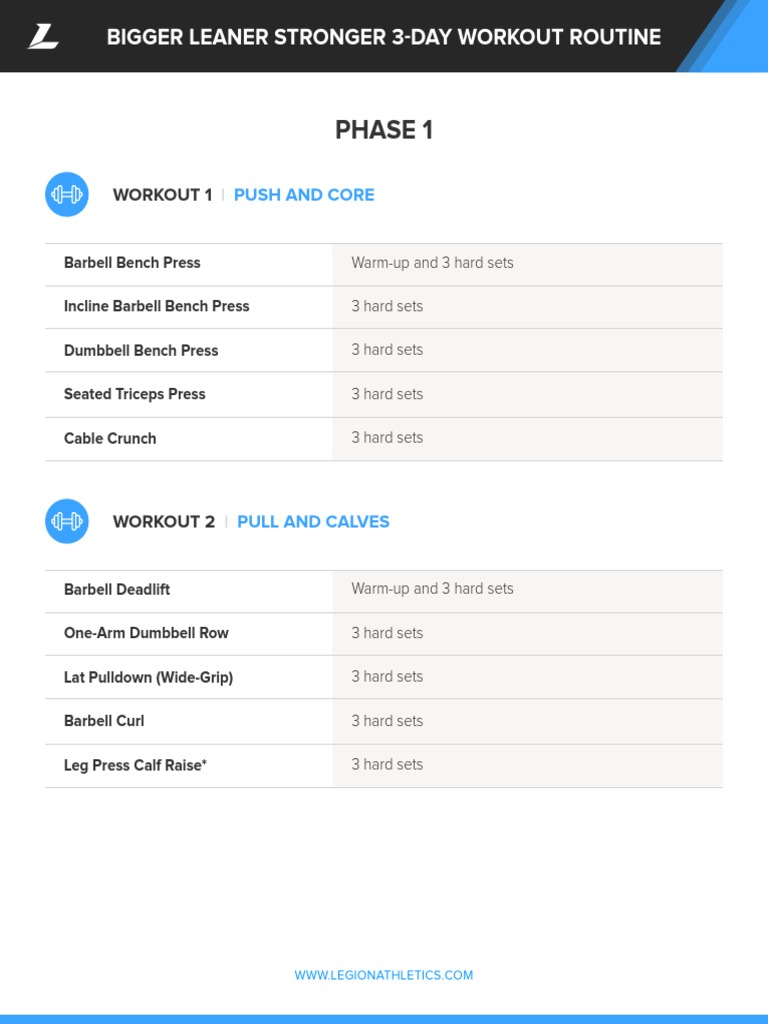Click the Push and Core heading
The width and height of the screenshot is (768, 1024).
(304, 195)
